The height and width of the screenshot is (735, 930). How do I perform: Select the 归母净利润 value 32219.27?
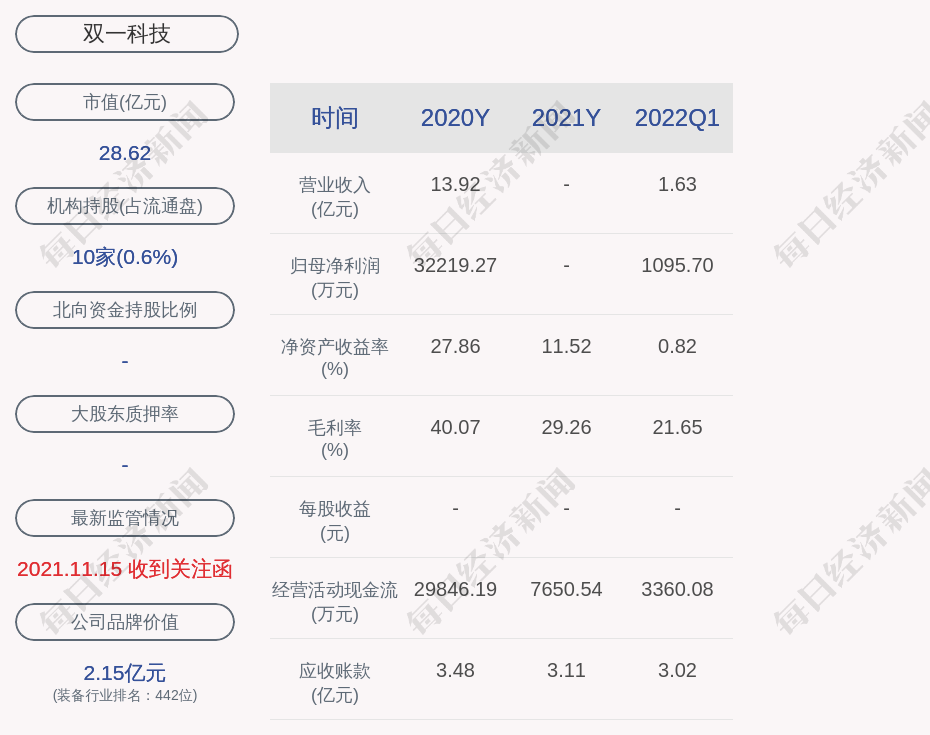455,265
